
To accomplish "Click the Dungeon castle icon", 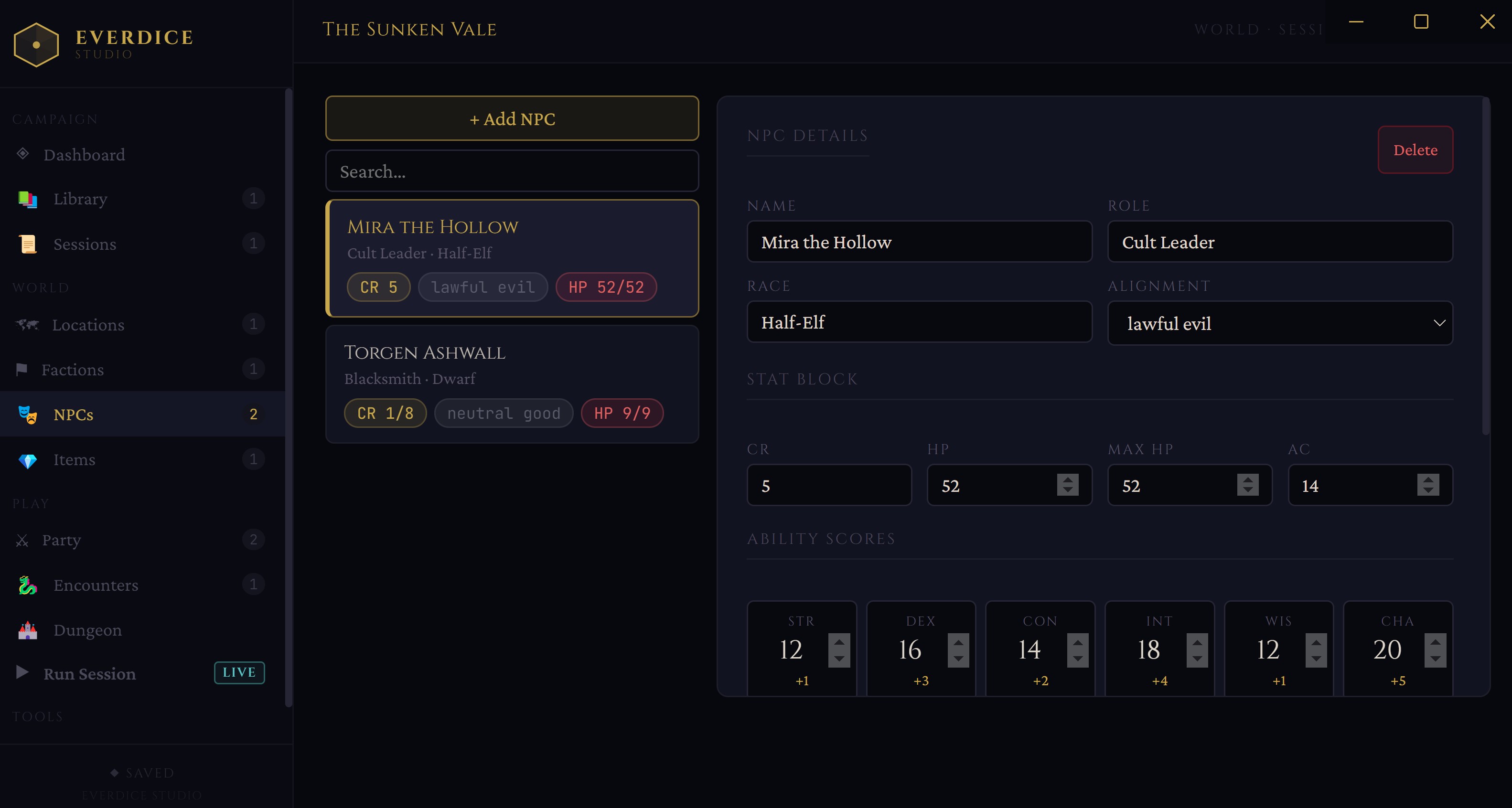I will 27,630.
